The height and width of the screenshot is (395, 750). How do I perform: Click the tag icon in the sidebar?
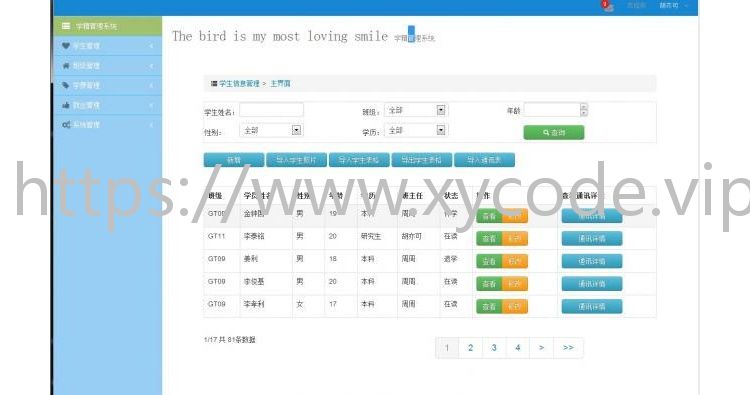[x=66, y=85]
